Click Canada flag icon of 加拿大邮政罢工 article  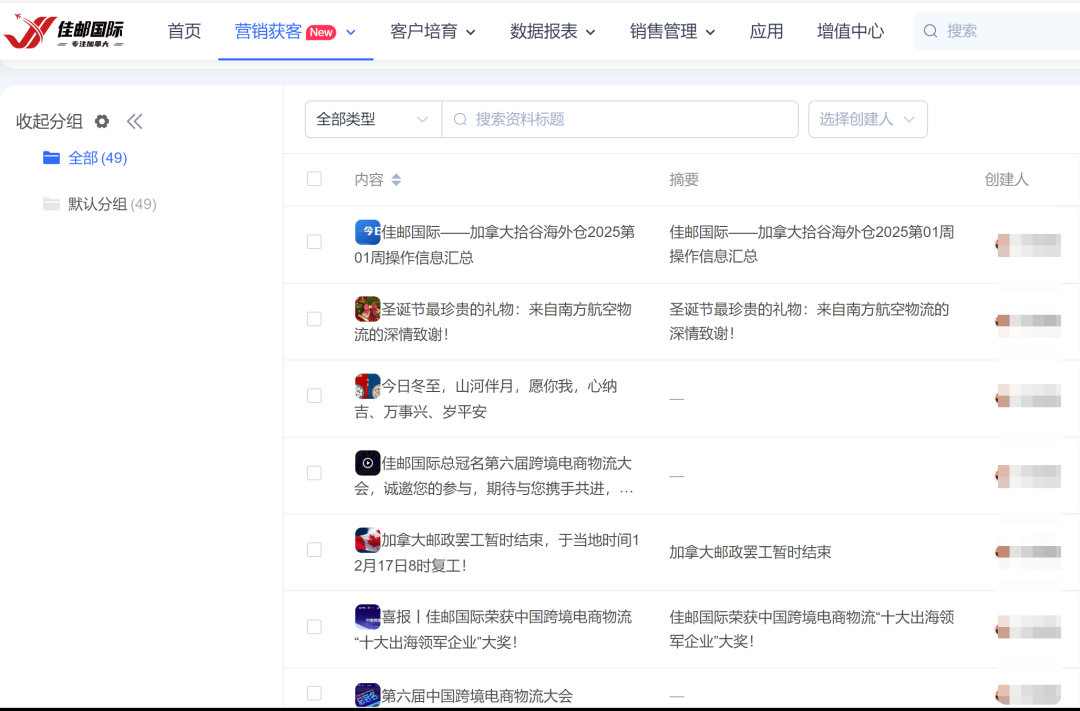click(x=367, y=540)
